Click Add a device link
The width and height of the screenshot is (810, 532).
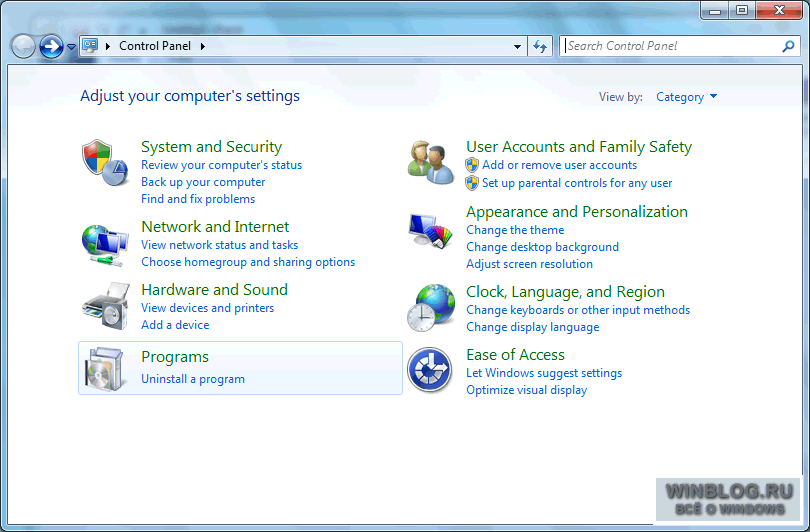(175, 325)
